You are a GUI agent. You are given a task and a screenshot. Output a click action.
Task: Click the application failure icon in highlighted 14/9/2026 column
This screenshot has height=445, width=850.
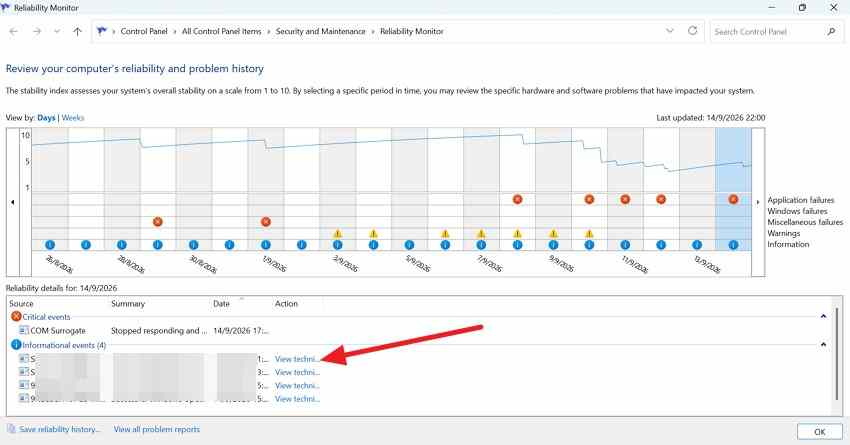733,199
